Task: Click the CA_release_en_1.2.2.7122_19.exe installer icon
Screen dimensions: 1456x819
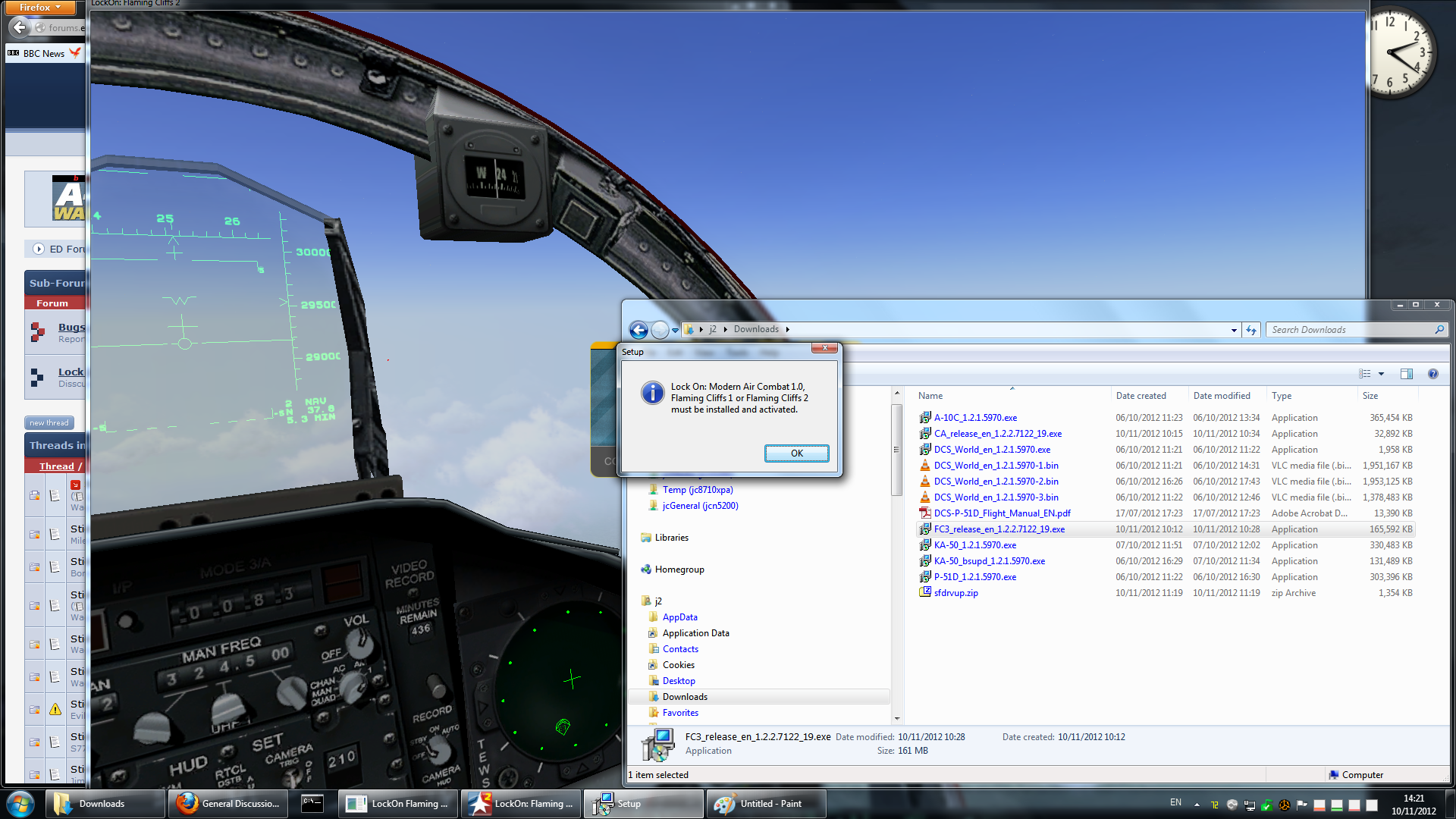Action: [x=925, y=434]
